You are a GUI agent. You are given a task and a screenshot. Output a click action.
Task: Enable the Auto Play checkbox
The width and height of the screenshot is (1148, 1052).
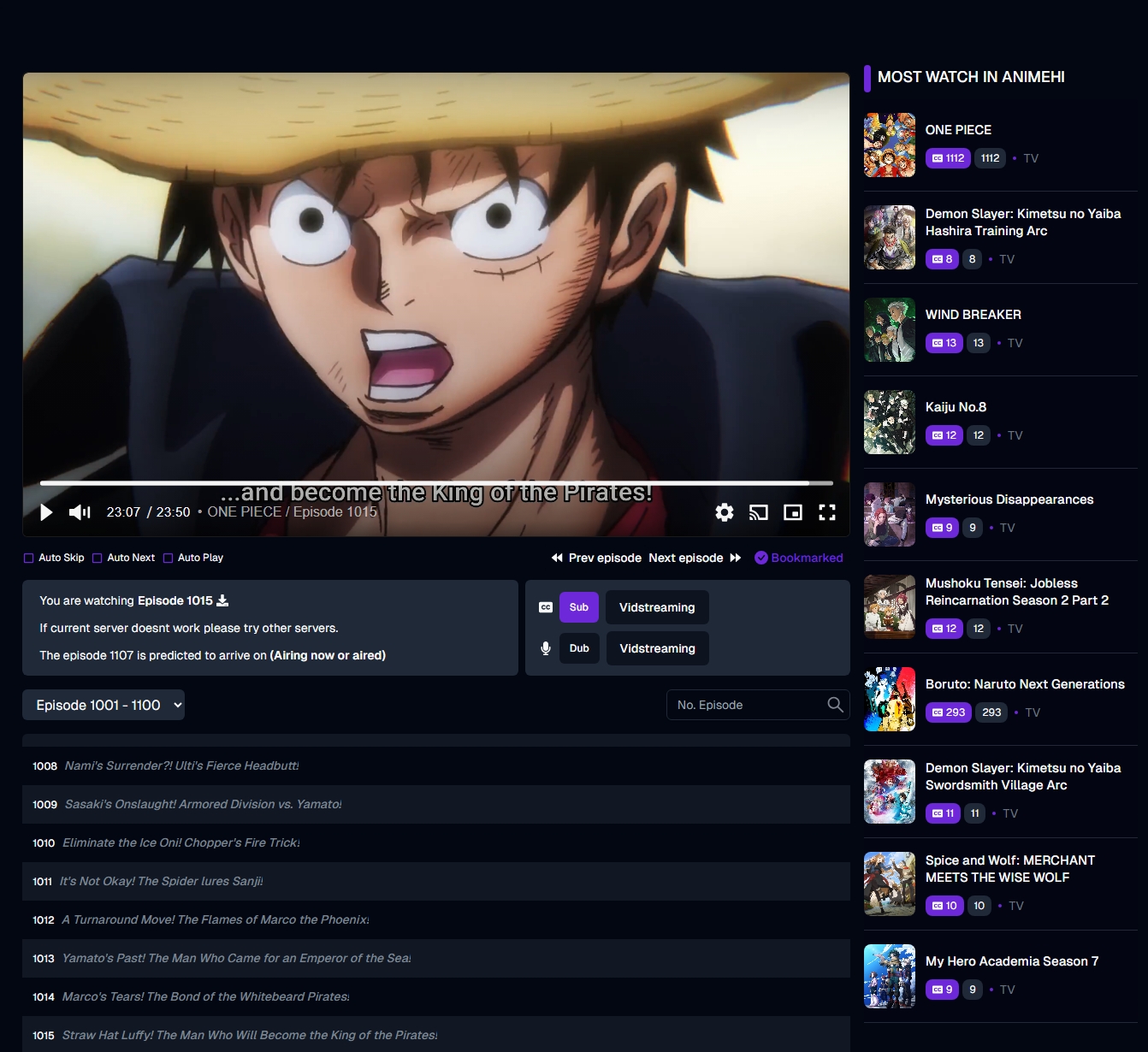168,558
